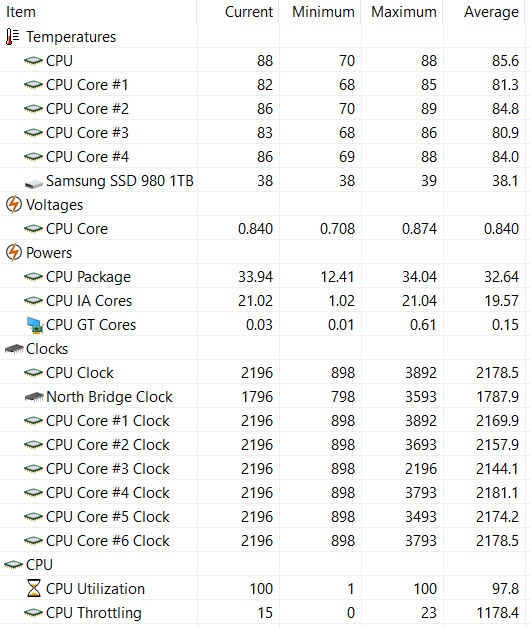Click the chip icon beside CPU Core #6 Clock
Image resolution: width=531 pixels, height=628 pixels.
33,541
